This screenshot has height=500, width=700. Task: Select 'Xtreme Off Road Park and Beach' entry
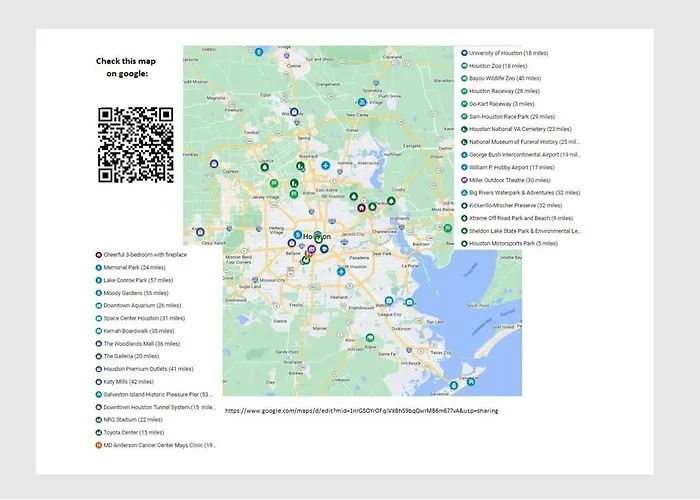521,218
